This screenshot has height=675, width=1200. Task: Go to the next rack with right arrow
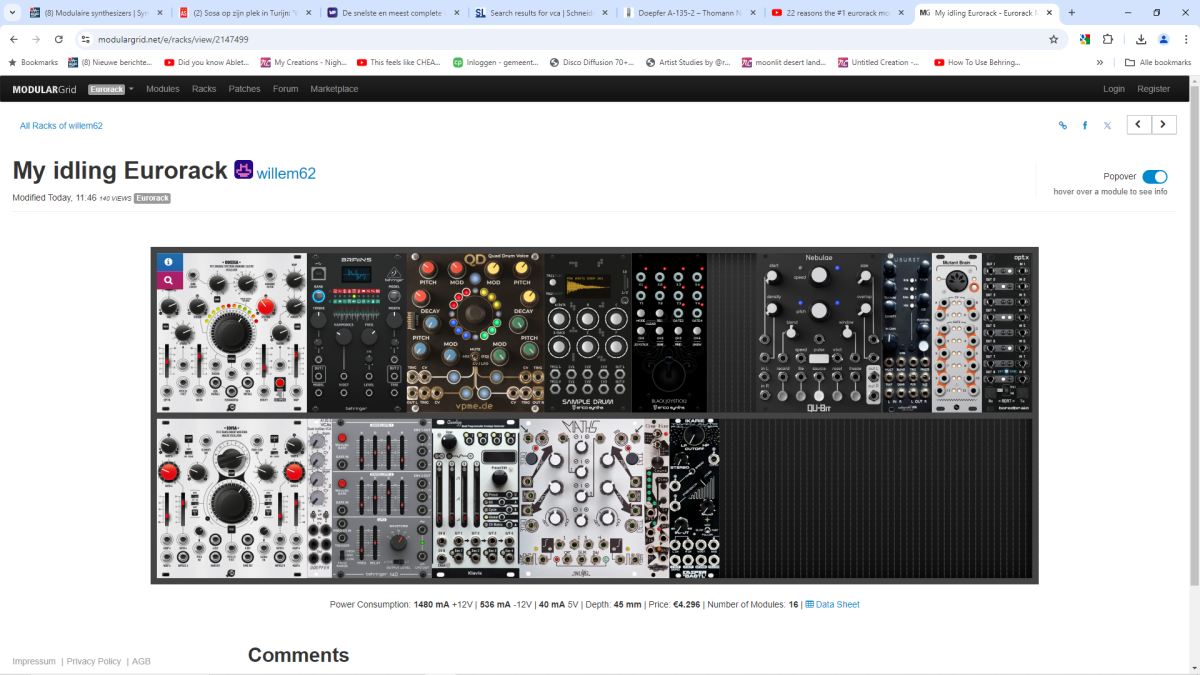(x=1164, y=124)
